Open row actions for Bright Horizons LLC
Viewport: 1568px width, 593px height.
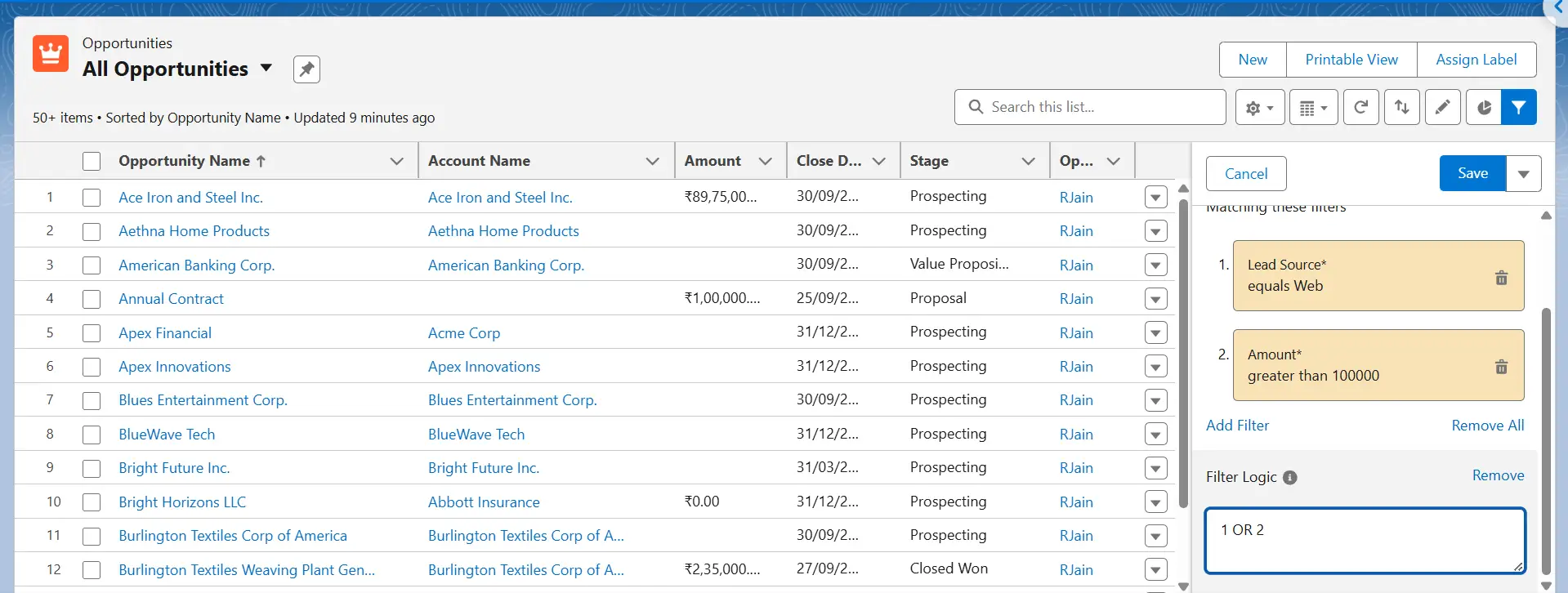[x=1156, y=502]
